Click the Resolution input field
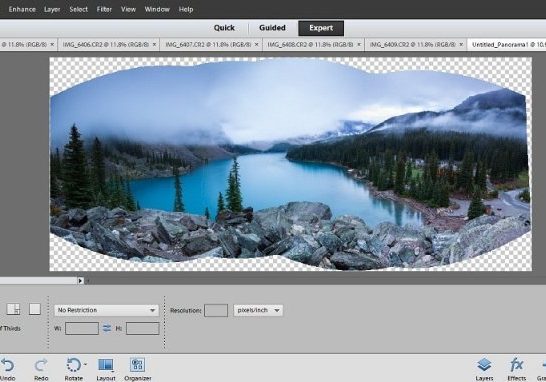The height and width of the screenshot is (382, 546). pos(216,310)
